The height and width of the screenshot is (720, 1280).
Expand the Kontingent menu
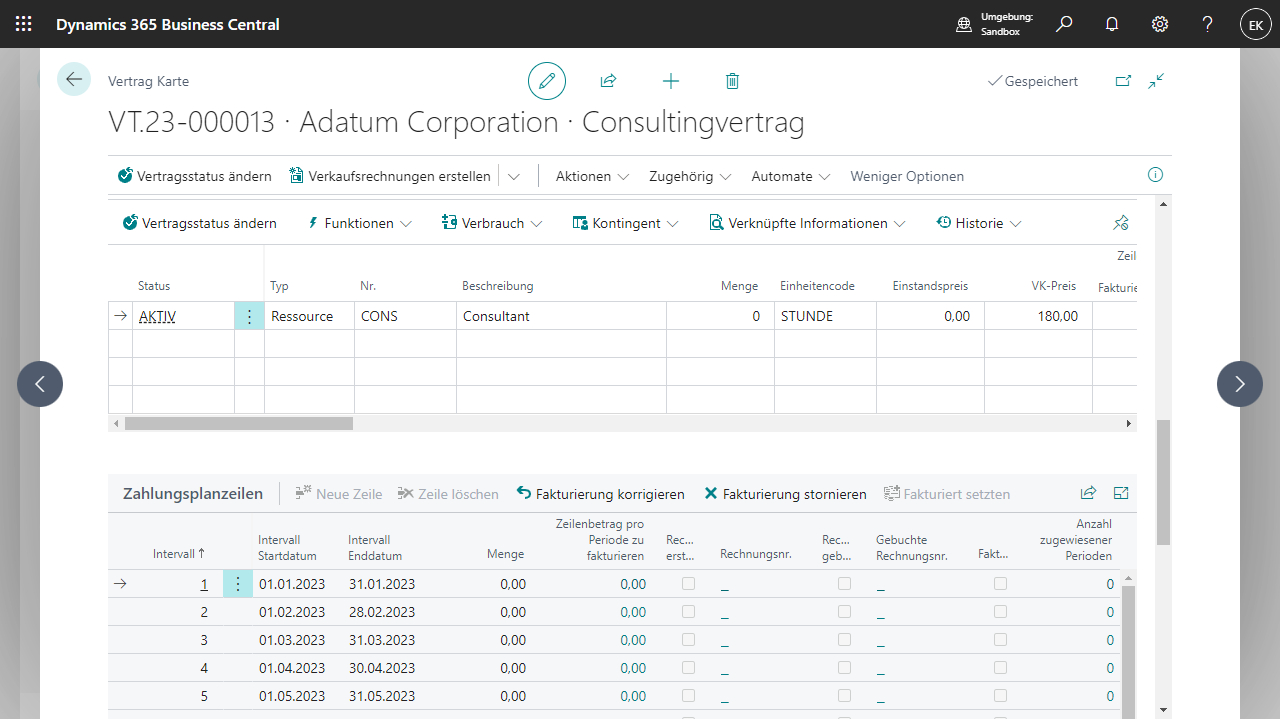pos(625,223)
